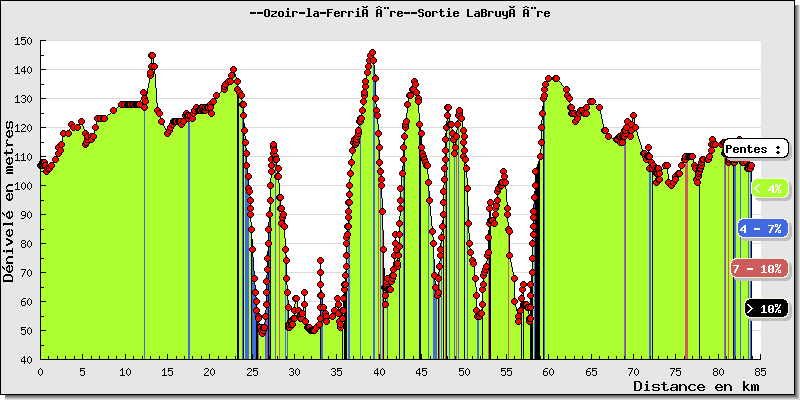
Task: Click the 100 tick on the elevation axis
Action: tap(23, 186)
